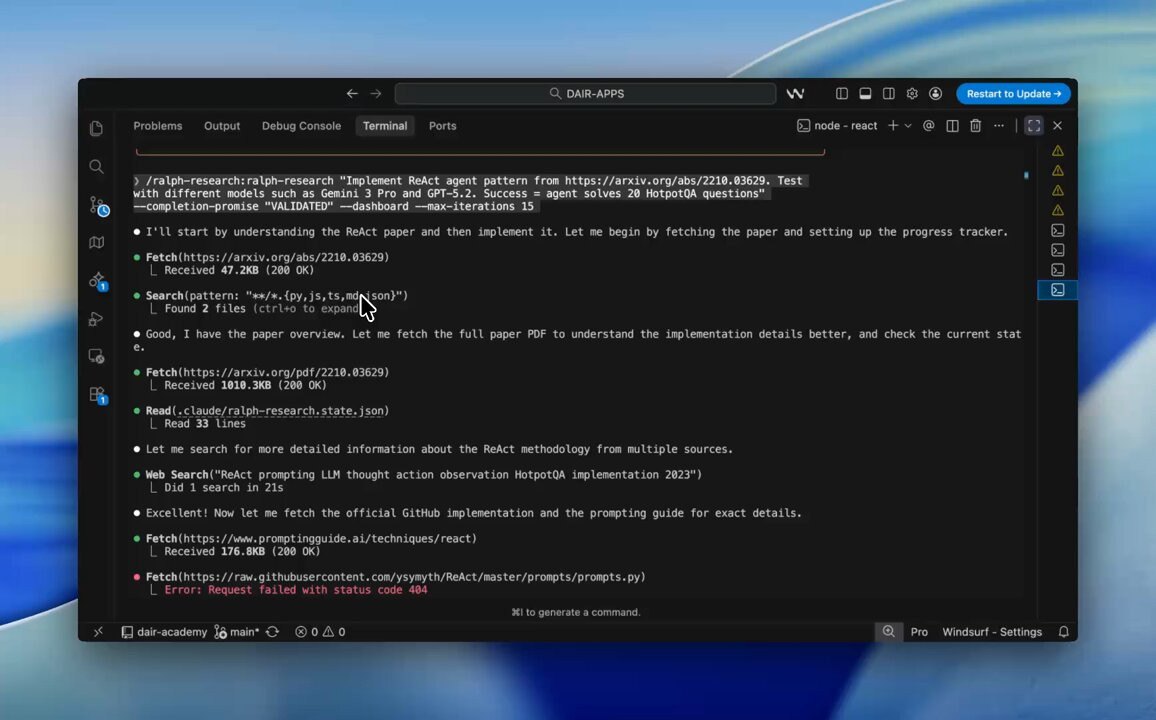1156x720 pixels.
Task: Open the Run and Debug view
Action: (x=97, y=319)
